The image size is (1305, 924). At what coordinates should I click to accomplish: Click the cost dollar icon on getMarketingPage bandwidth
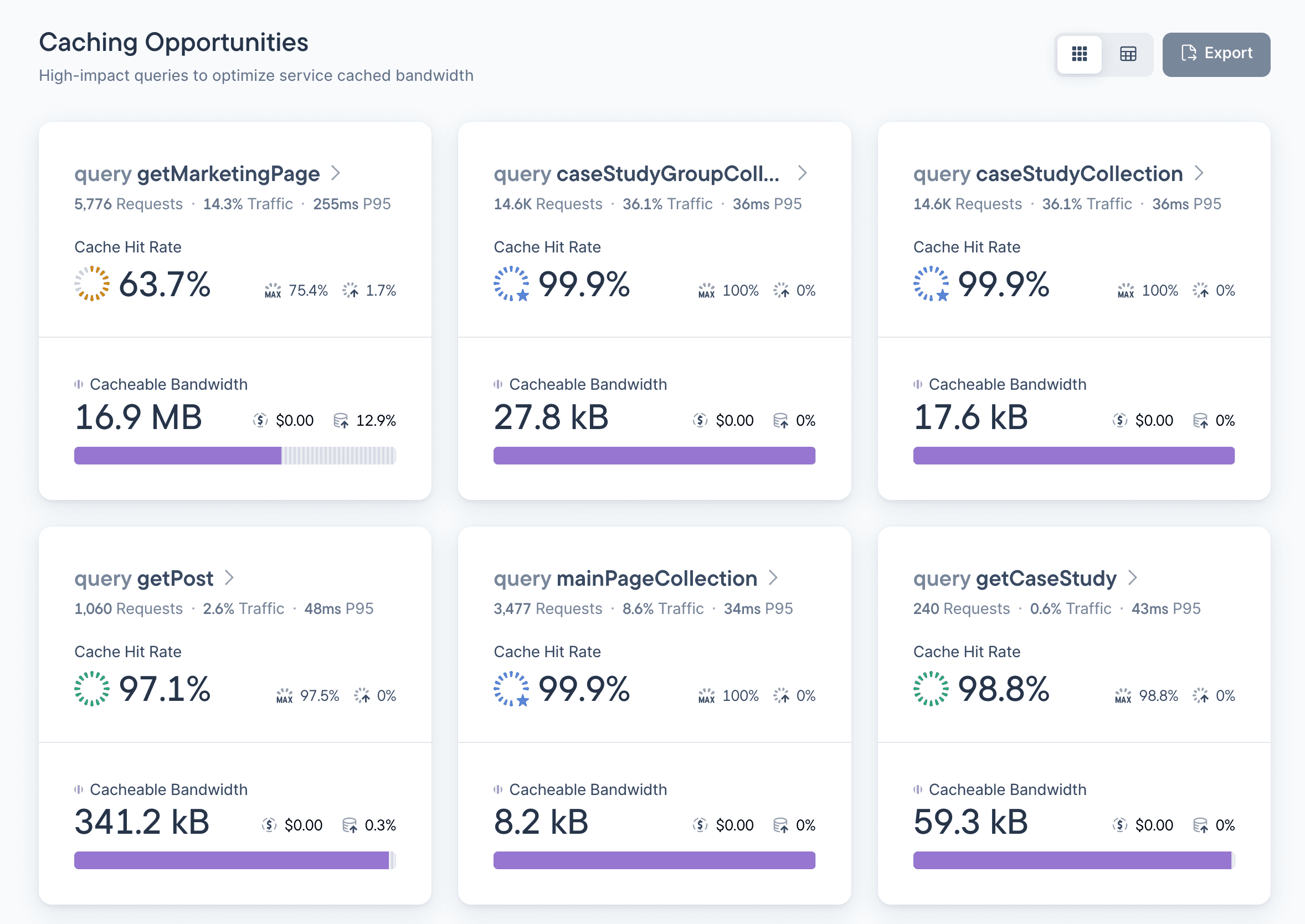point(260,420)
